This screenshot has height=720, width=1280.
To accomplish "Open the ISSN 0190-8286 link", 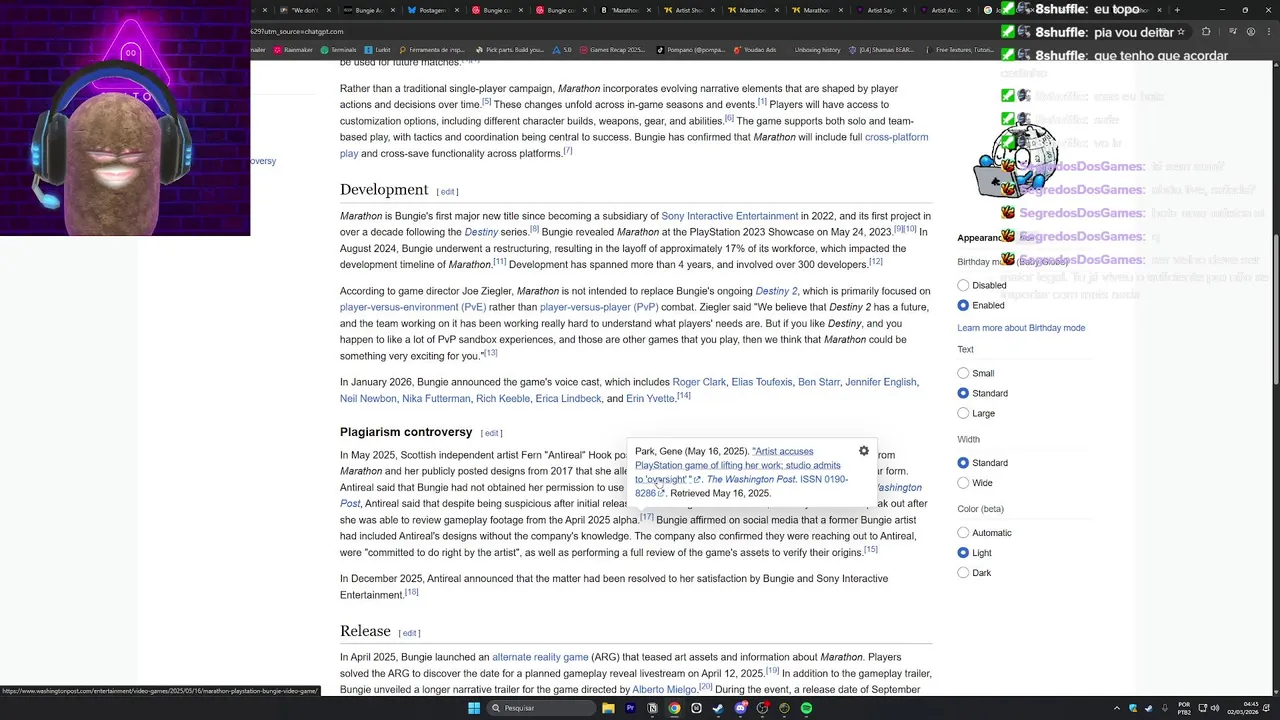I will 741,486.
